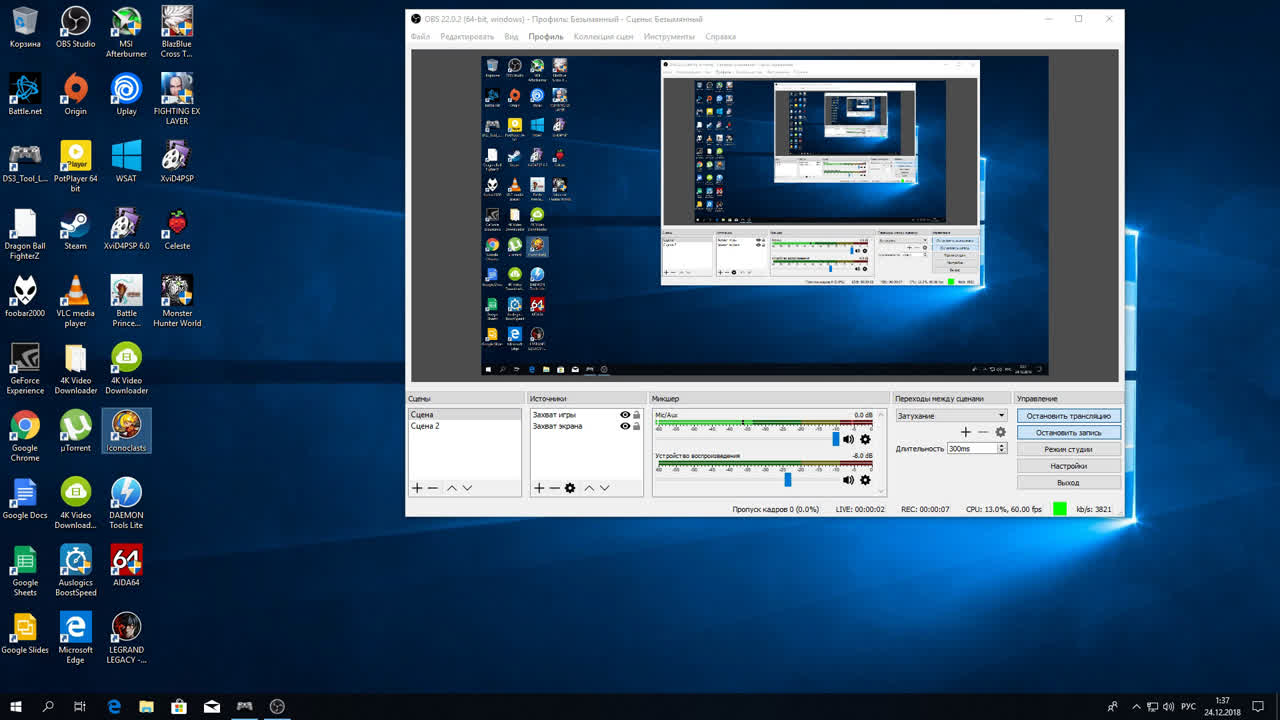Enable Режим студии button

[x=1068, y=449]
